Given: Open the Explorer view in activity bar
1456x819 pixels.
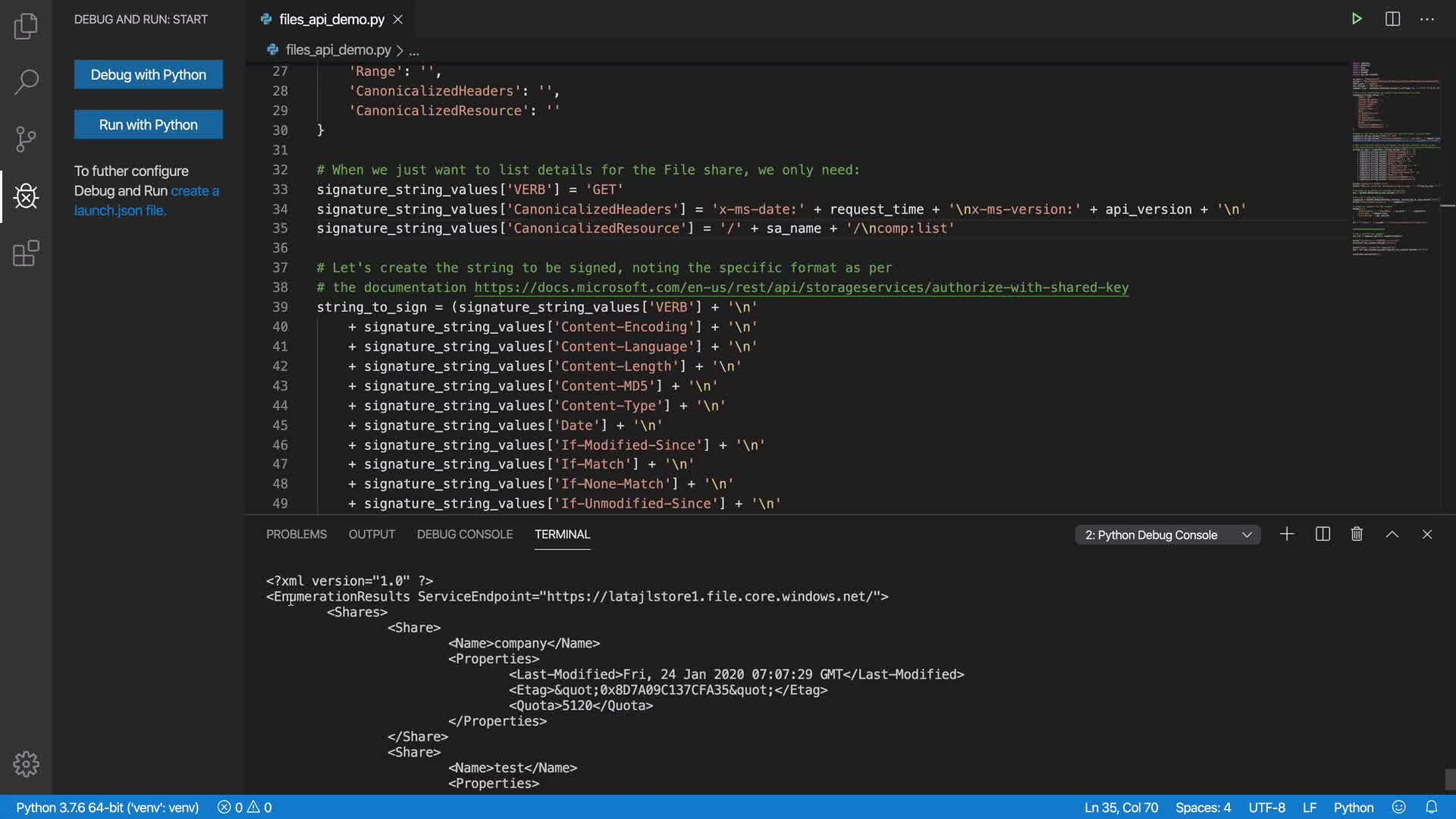Looking at the screenshot, I should click(26, 27).
